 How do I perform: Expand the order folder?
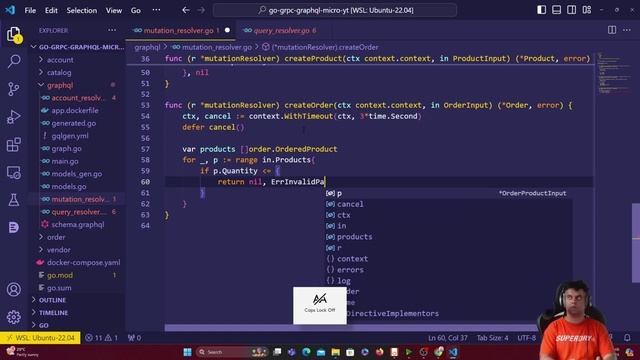tap(56, 237)
